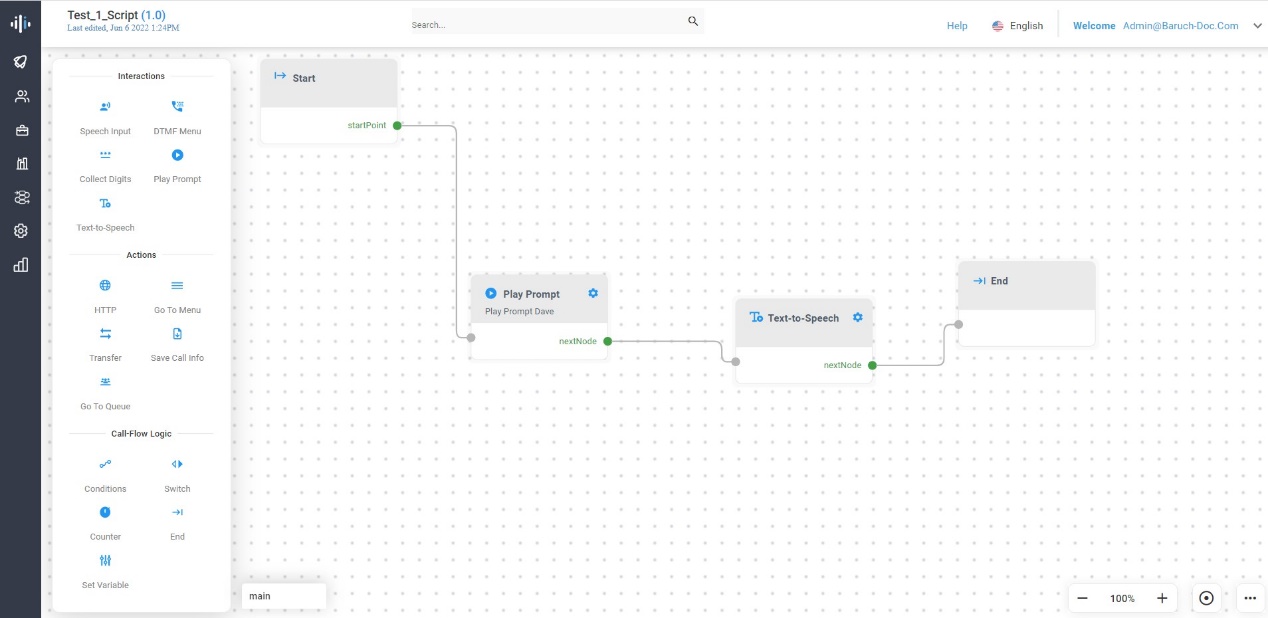Click the zoom out minus button
This screenshot has width=1268, height=618.
pyautogui.click(x=1083, y=598)
